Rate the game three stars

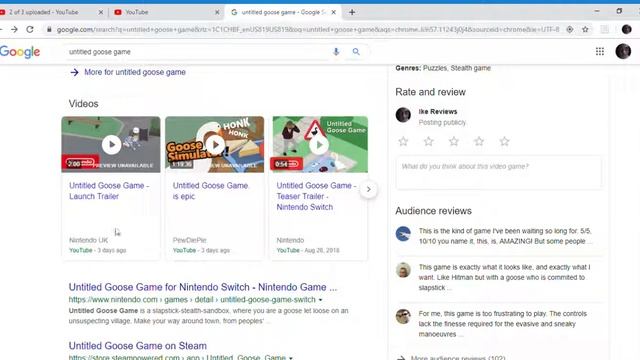pos(454,142)
